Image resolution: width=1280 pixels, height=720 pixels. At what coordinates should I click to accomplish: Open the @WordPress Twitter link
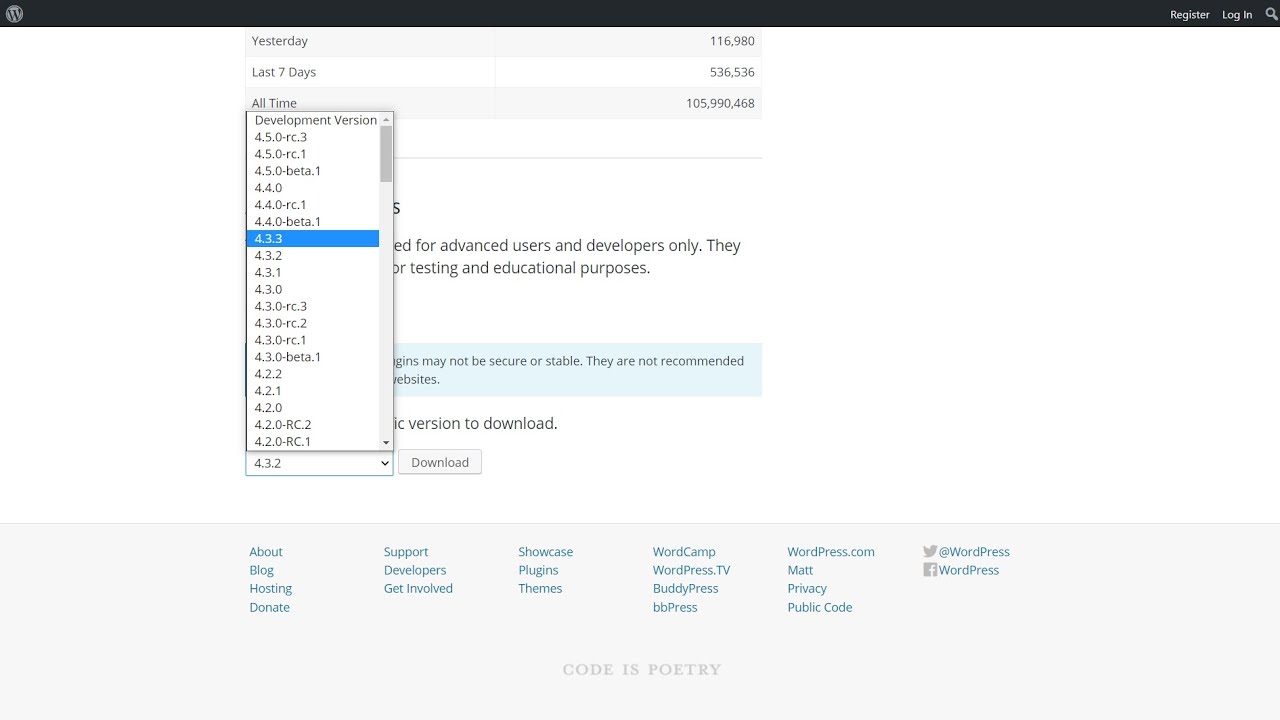[974, 552]
